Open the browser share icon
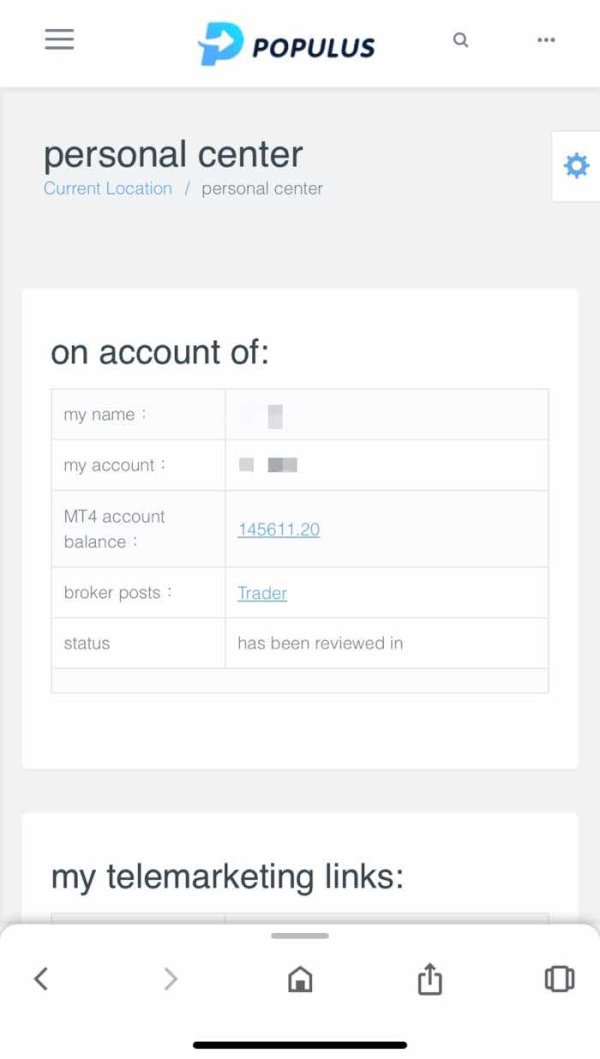 coord(429,979)
